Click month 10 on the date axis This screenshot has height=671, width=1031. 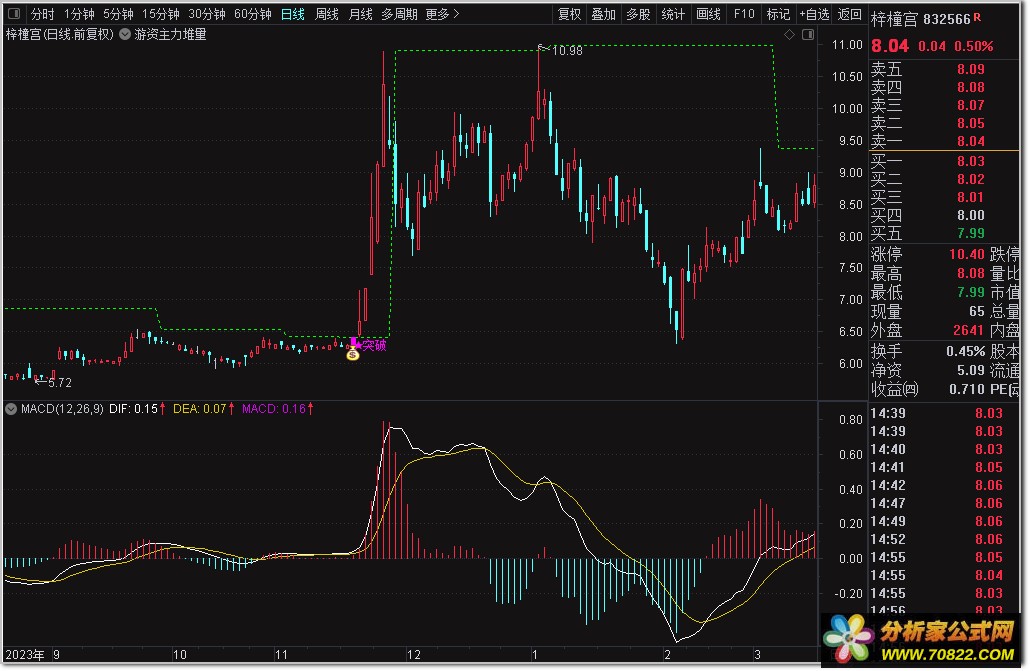pos(180,655)
